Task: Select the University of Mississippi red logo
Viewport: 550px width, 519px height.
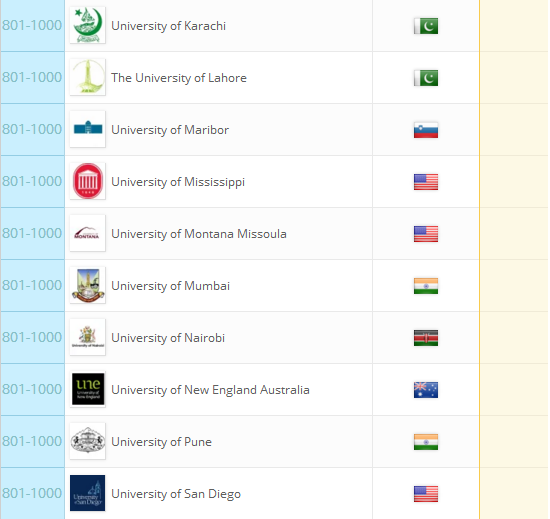Action: (88, 181)
